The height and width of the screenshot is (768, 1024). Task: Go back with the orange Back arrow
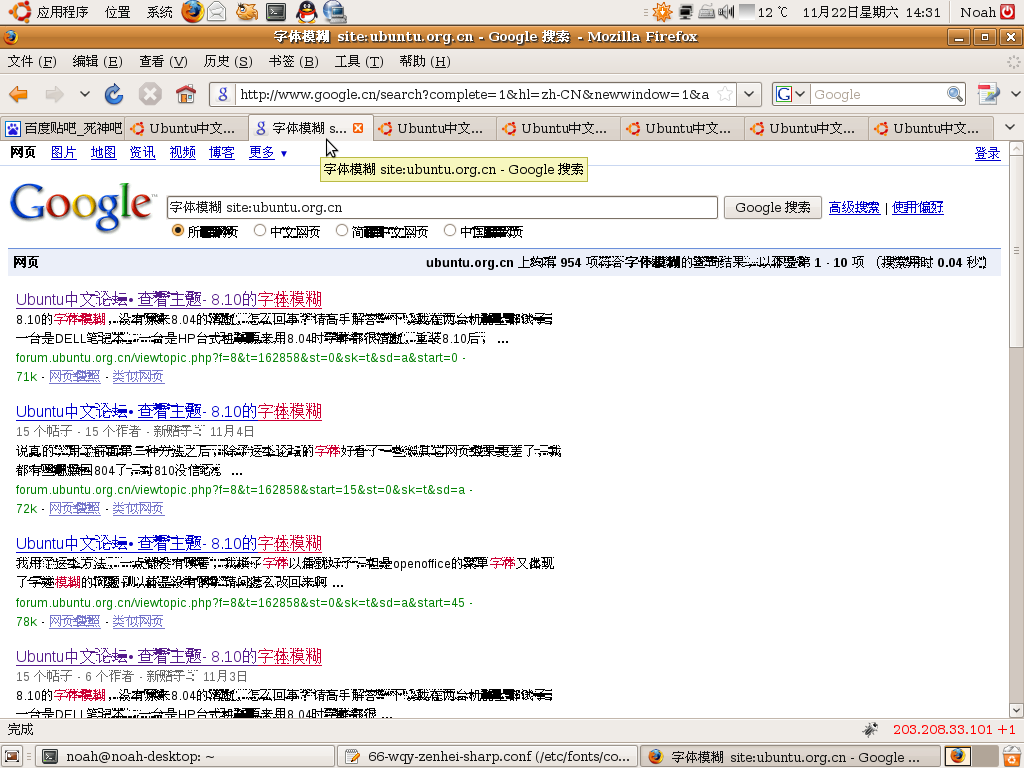pos(19,95)
